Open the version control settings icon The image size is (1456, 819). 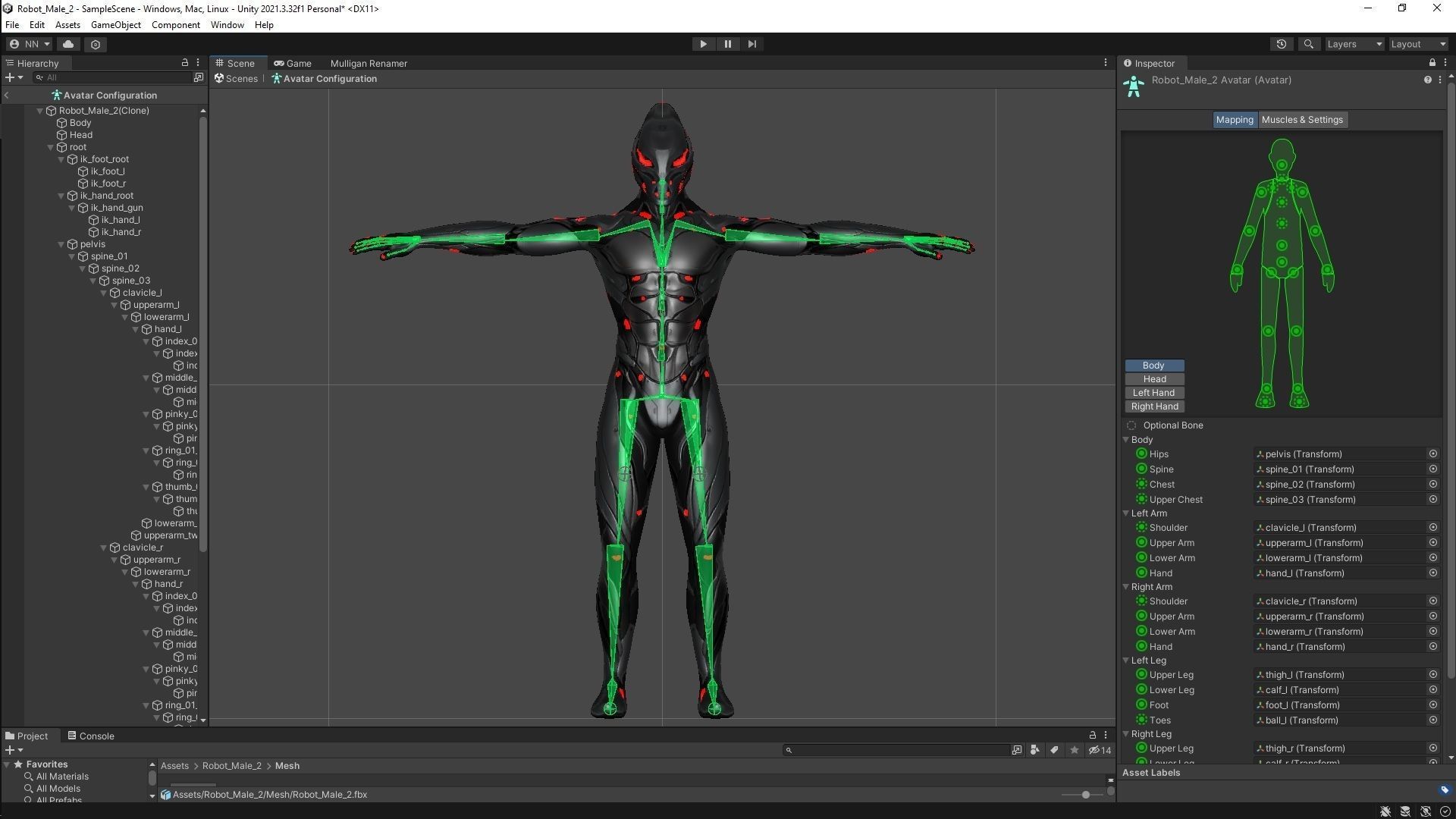(96, 44)
